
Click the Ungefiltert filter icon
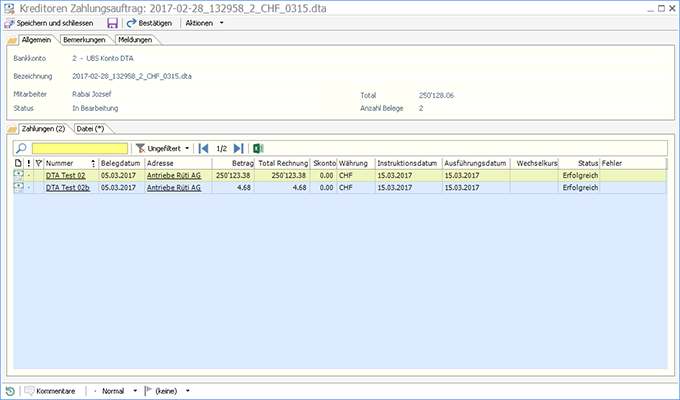coord(141,148)
